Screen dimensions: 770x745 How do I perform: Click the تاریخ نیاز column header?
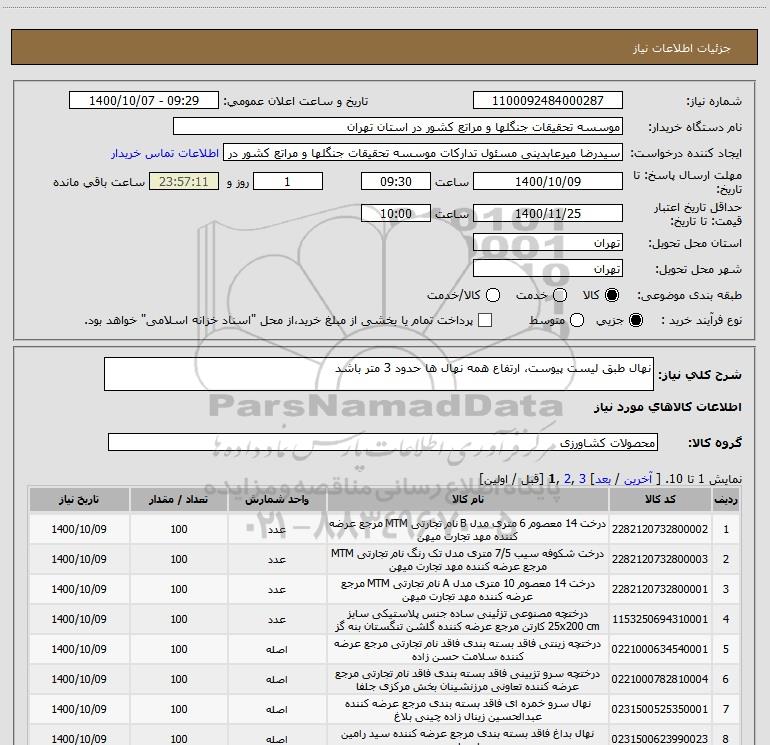(79, 499)
